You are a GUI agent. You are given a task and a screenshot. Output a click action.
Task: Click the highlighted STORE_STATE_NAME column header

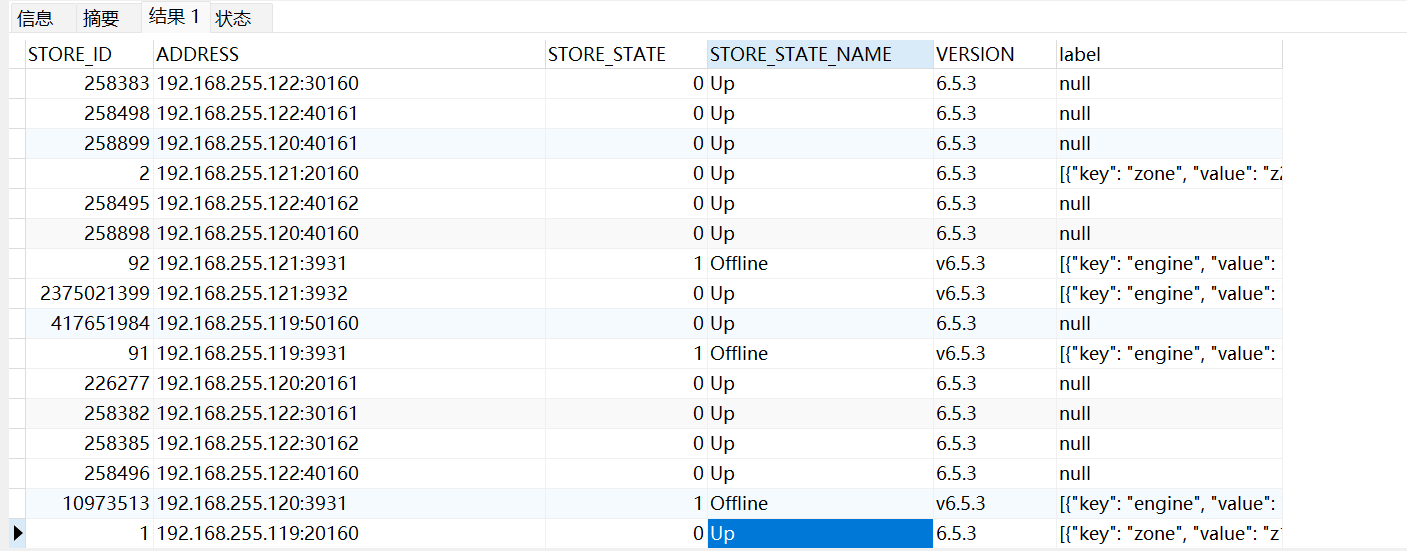pos(801,54)
